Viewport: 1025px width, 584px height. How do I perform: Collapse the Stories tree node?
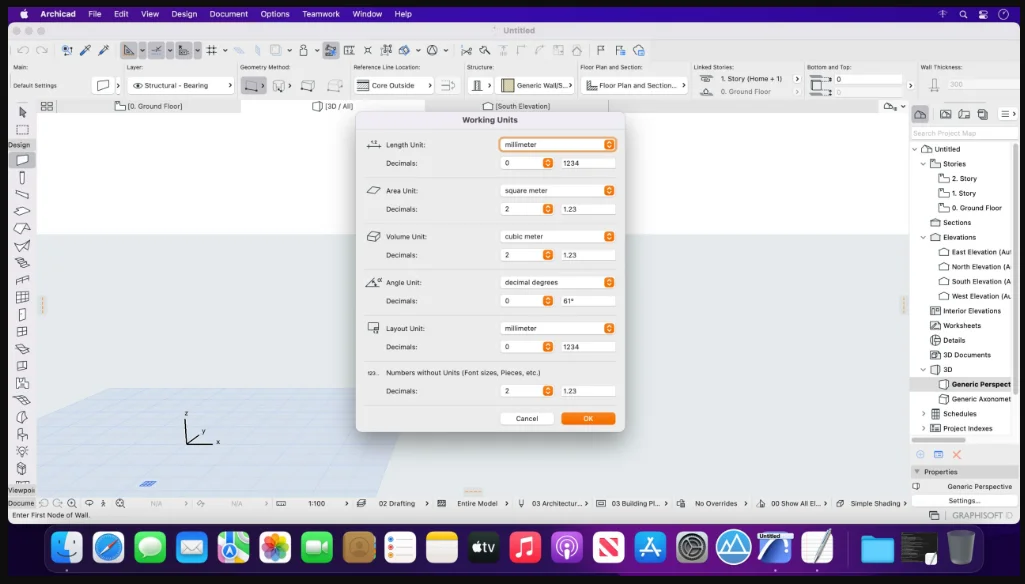pyautogui.click(x=923, y=164)
